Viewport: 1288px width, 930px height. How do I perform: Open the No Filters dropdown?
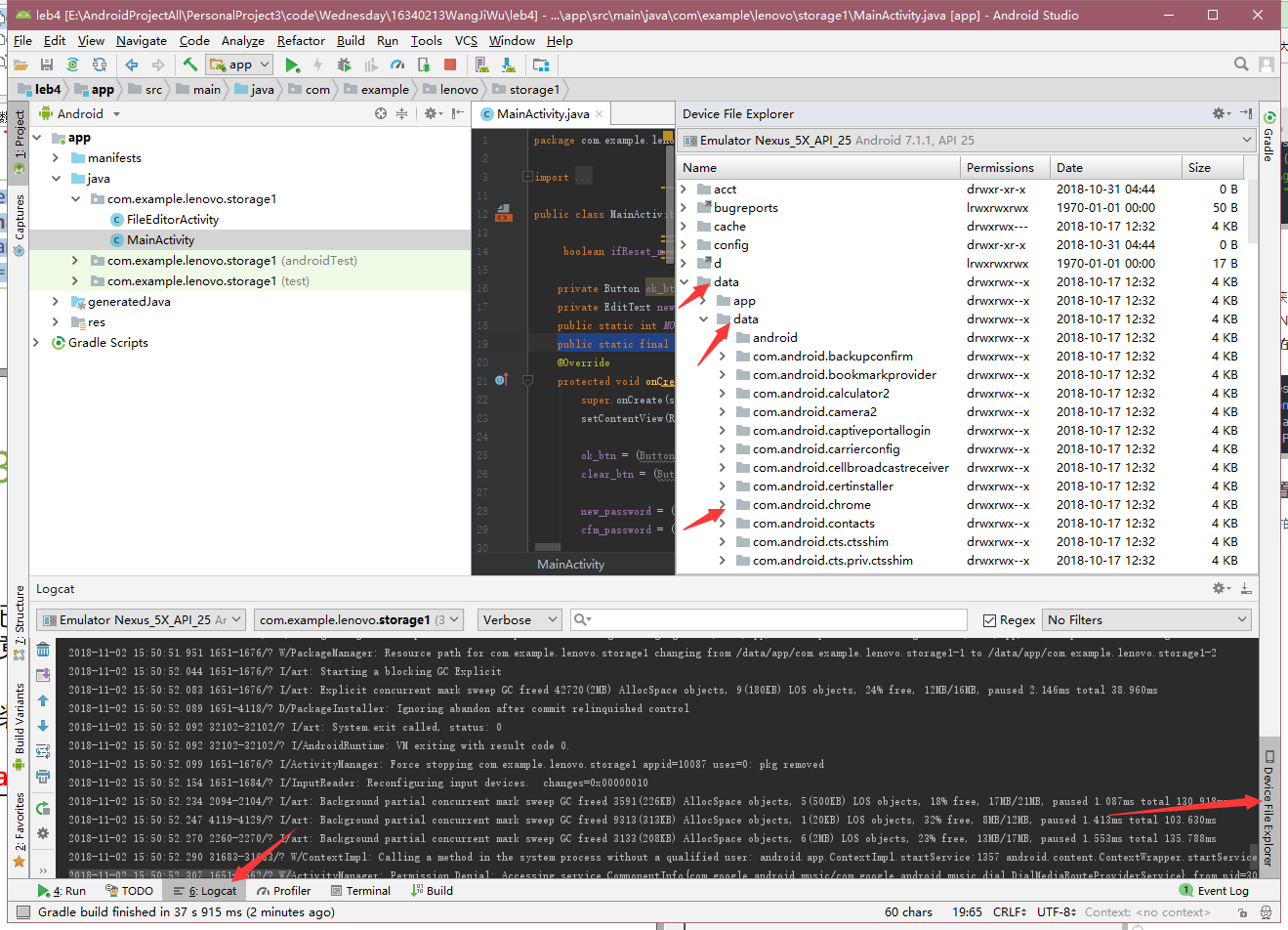tap(1147, 619)
